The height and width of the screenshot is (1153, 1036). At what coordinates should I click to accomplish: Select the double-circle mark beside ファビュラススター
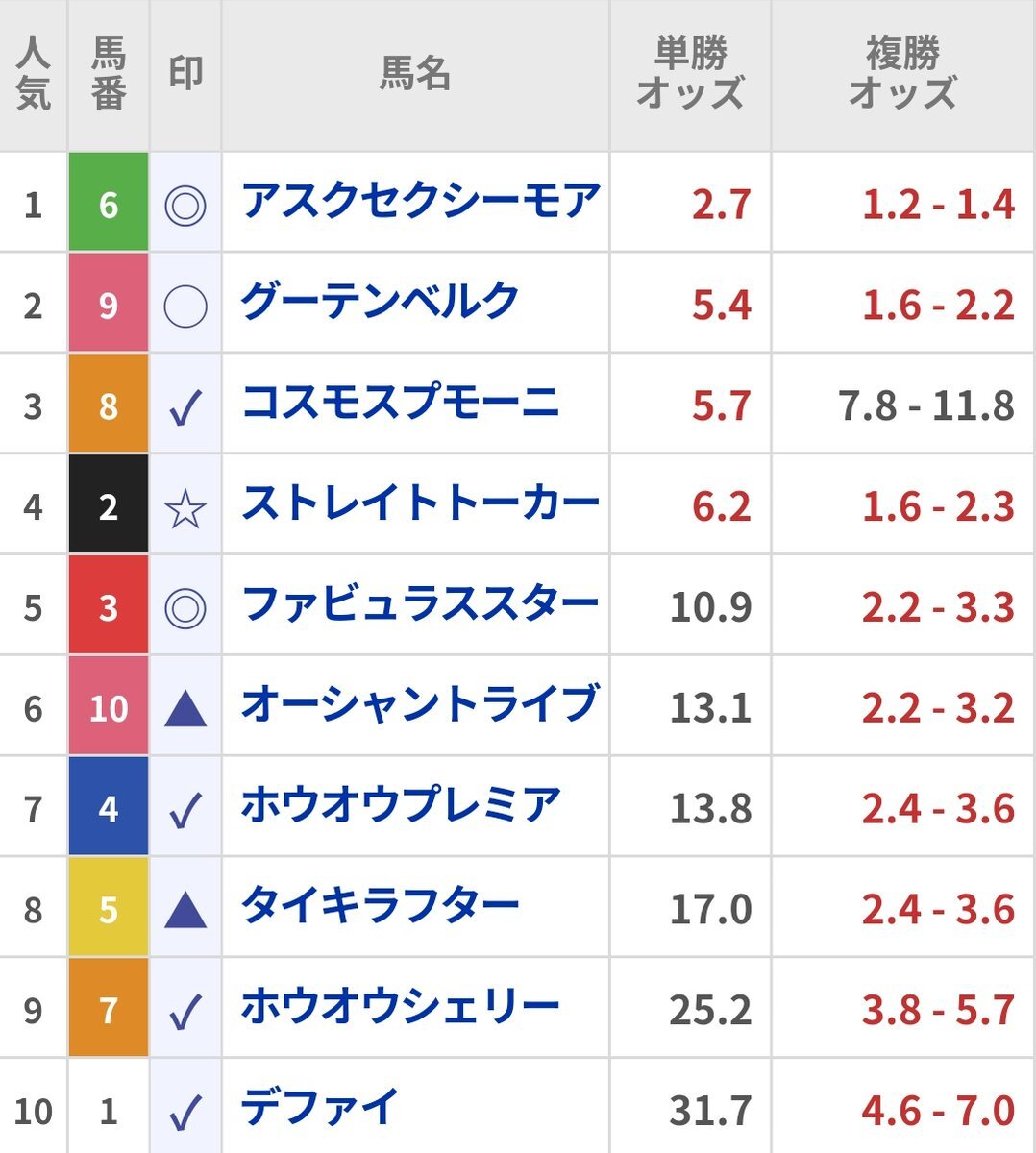(185, 607)
